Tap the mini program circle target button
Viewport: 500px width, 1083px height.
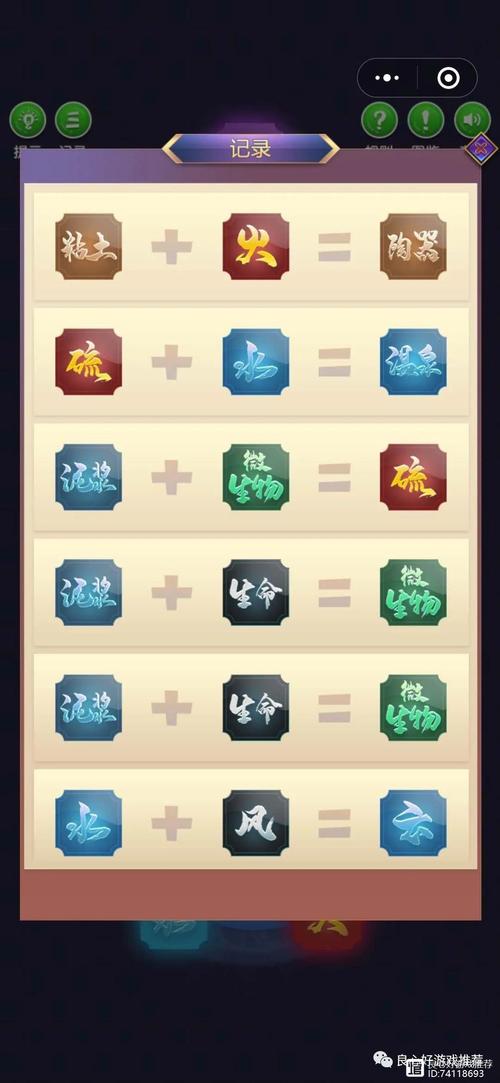(448, 77)
